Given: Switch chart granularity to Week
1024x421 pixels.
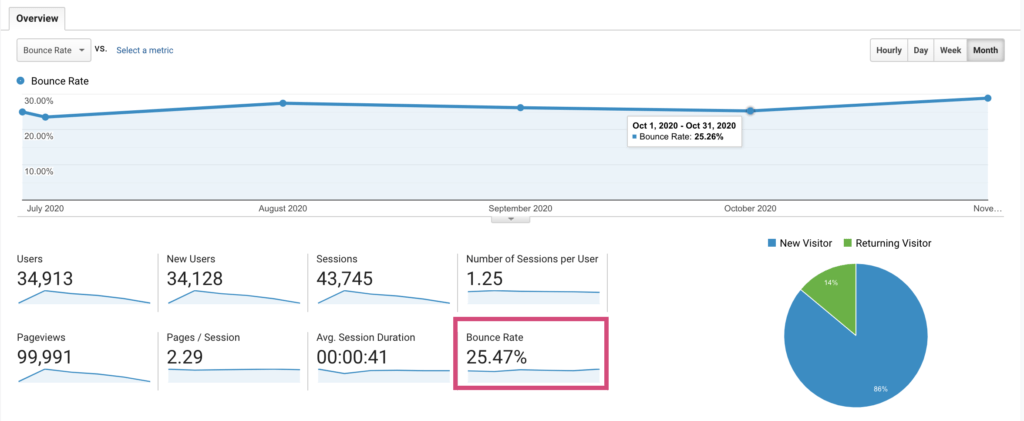Looking at the screenshot, I should pos(950,50).
